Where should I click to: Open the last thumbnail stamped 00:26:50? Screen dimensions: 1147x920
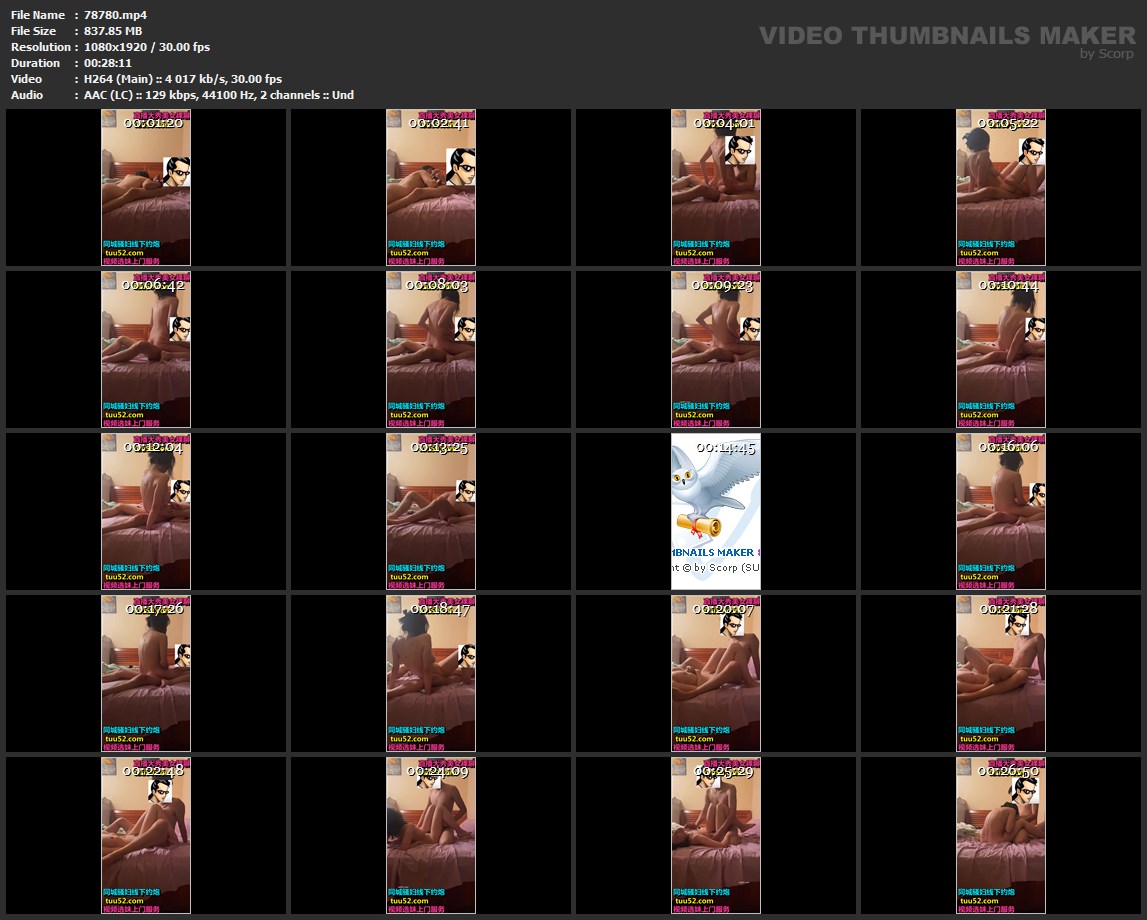click(x=1000, y=835)
